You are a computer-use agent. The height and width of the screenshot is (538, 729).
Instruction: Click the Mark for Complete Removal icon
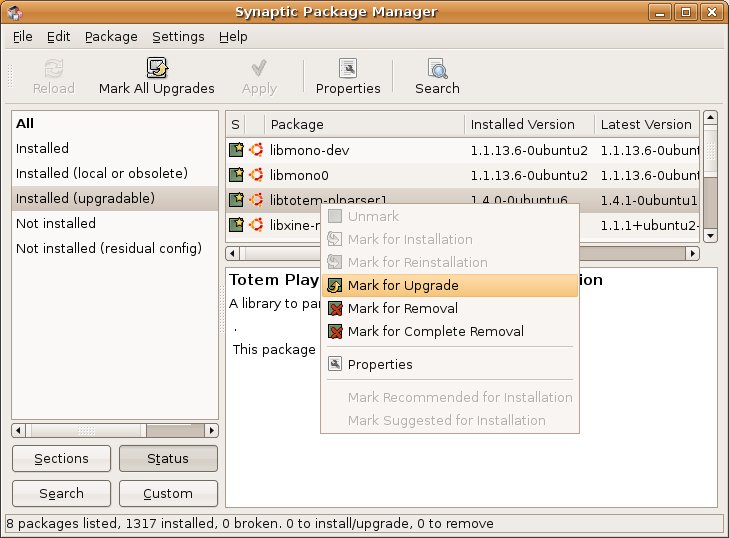click(335, 331)
